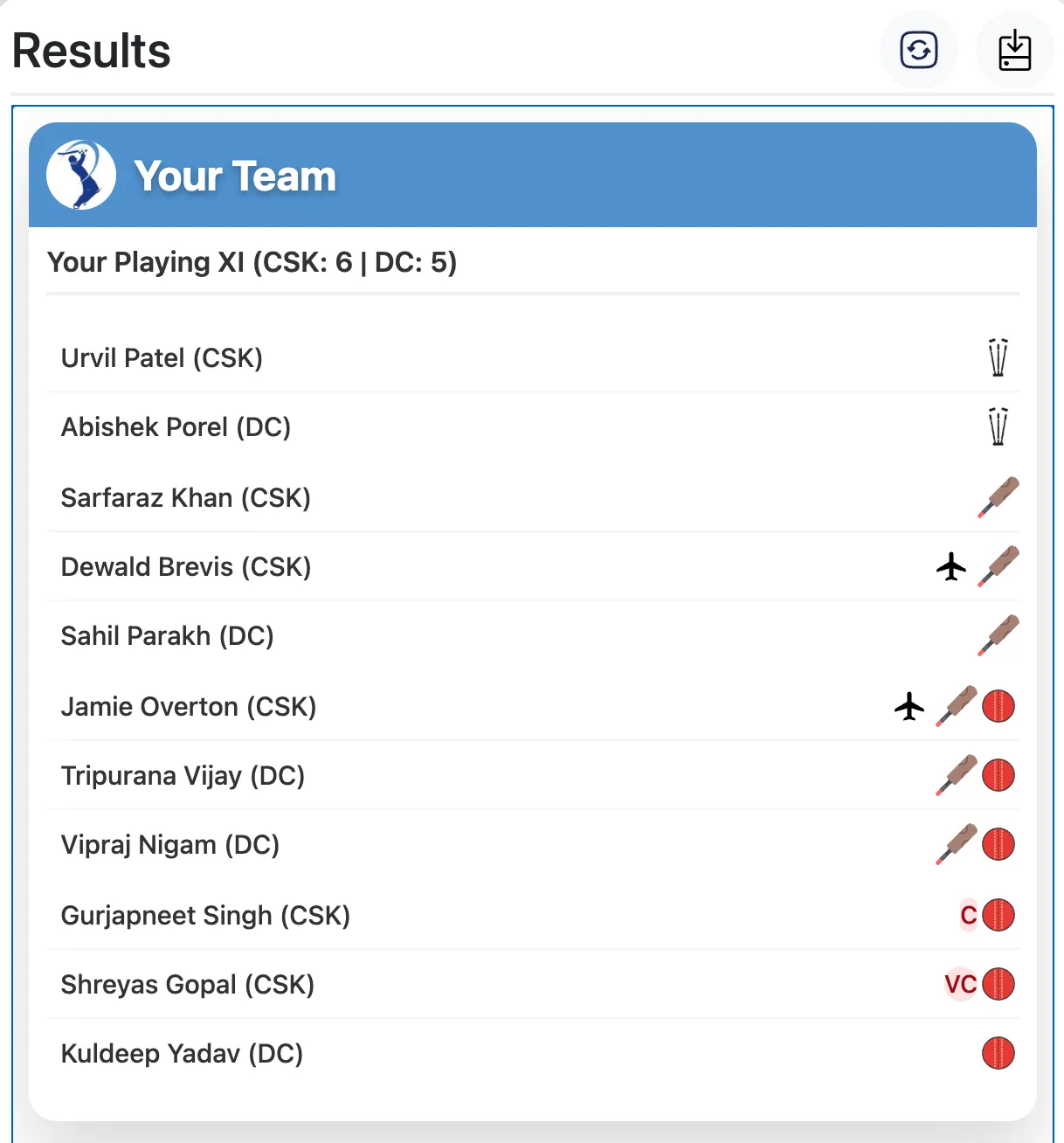Select the Urvil Patel row

tap(162, 357)
